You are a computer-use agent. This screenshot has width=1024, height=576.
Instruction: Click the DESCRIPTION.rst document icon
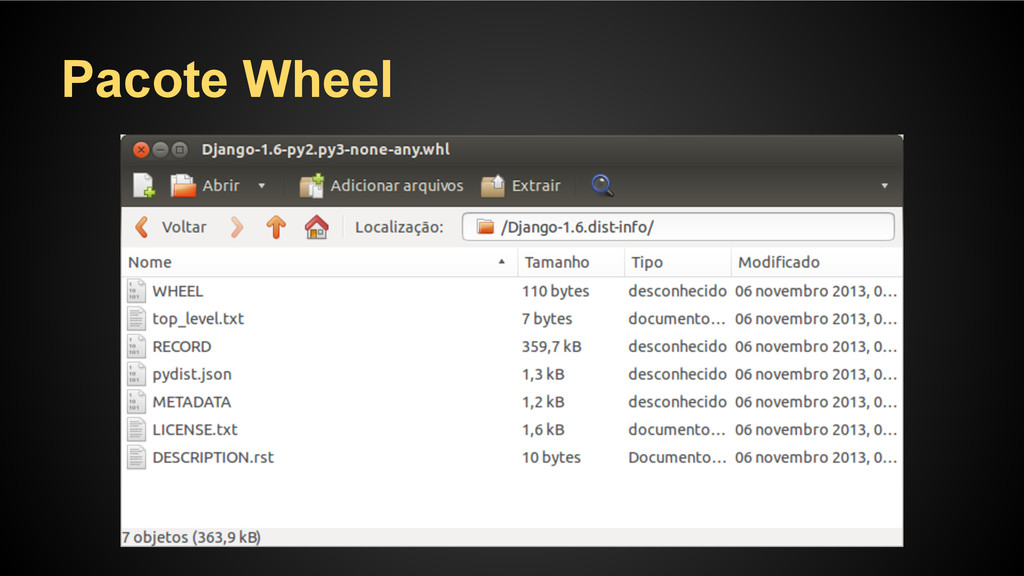(x=136, y=458)
